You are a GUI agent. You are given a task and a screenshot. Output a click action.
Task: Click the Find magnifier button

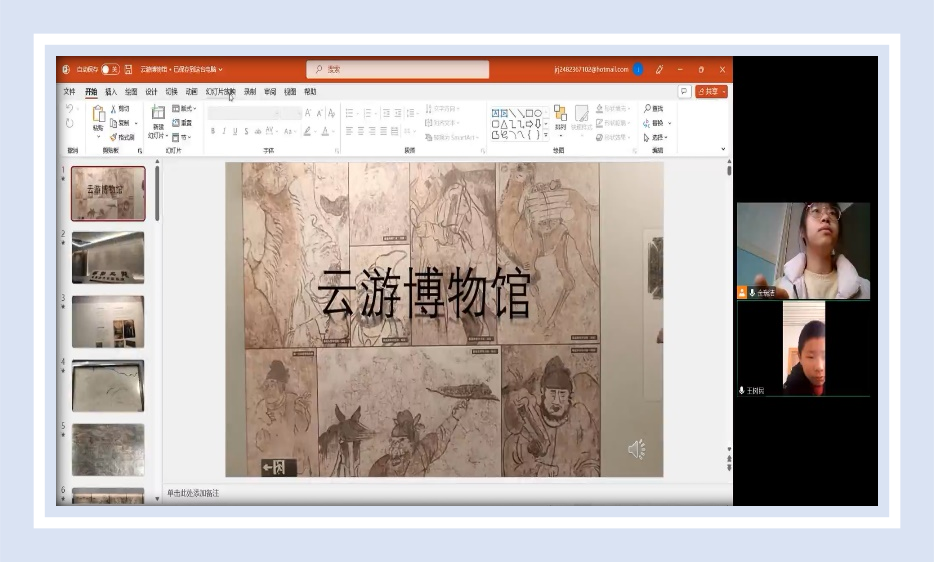pyautogui.click(x=654, y=109)
